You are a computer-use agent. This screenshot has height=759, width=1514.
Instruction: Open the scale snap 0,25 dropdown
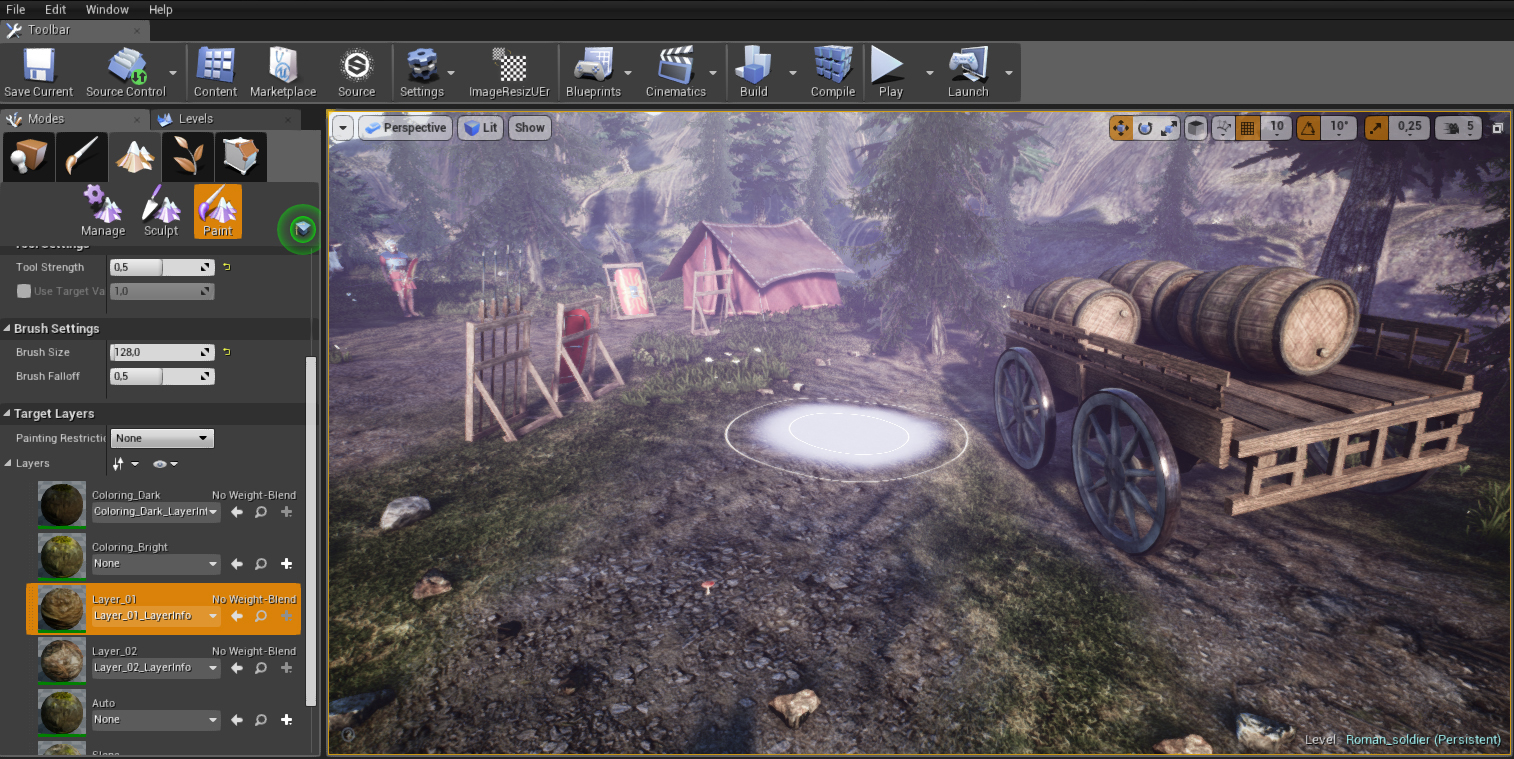coord(1409,128)
